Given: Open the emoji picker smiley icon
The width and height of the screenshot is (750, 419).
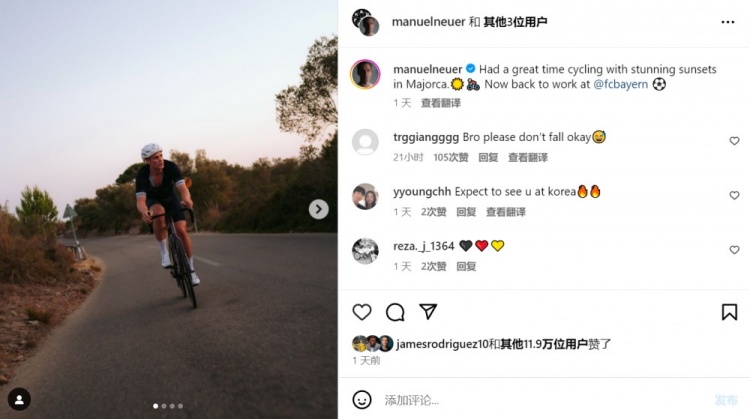Looking at the screenshot, I should 362,400.
